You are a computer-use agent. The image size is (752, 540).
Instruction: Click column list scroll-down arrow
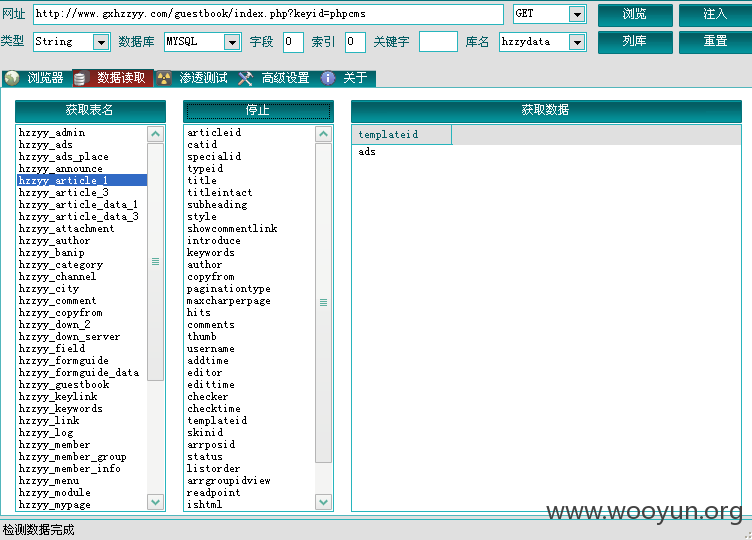324,502
